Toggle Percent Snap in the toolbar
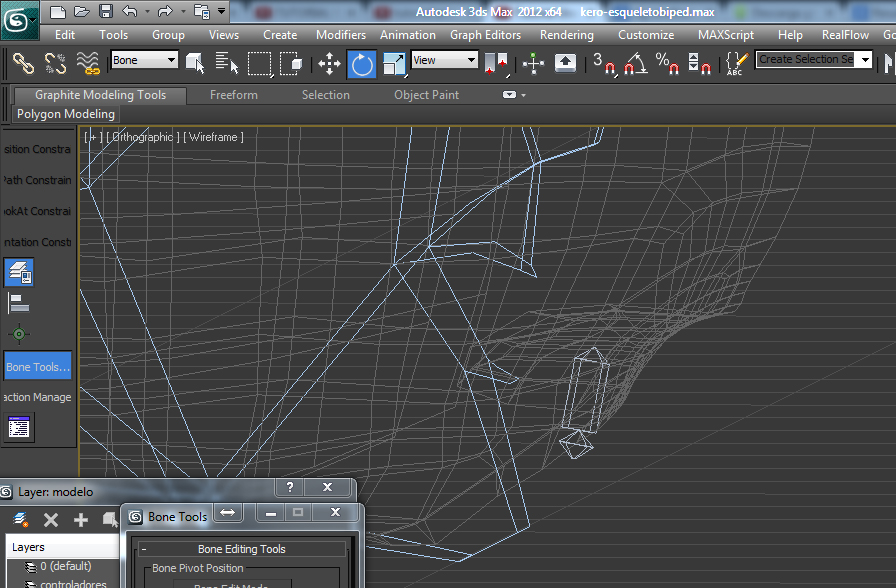This screenshot has width=896, height=588. [667, 64]
